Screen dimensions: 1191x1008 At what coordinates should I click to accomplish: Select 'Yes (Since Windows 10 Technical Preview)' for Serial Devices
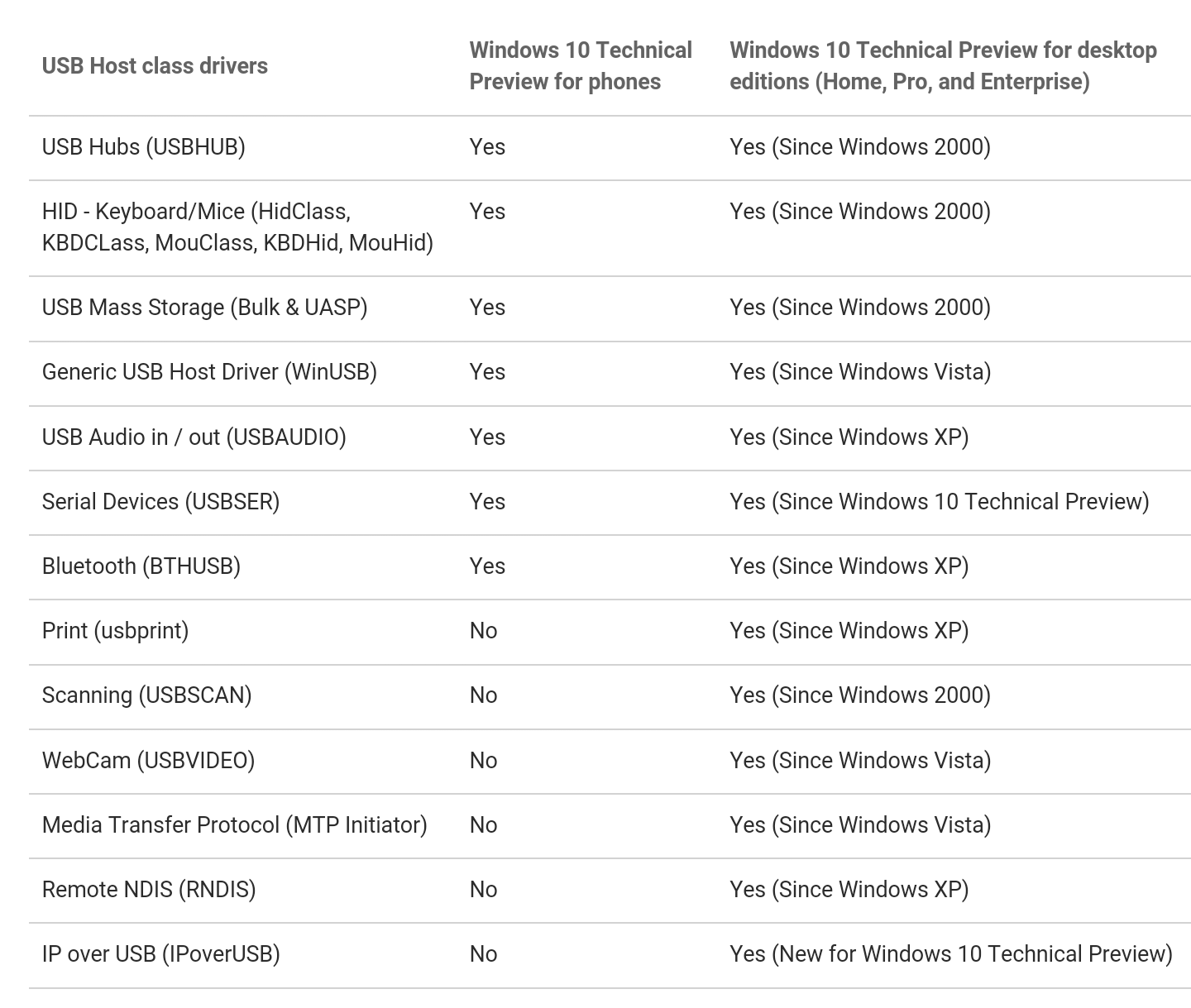click(940, 502)
